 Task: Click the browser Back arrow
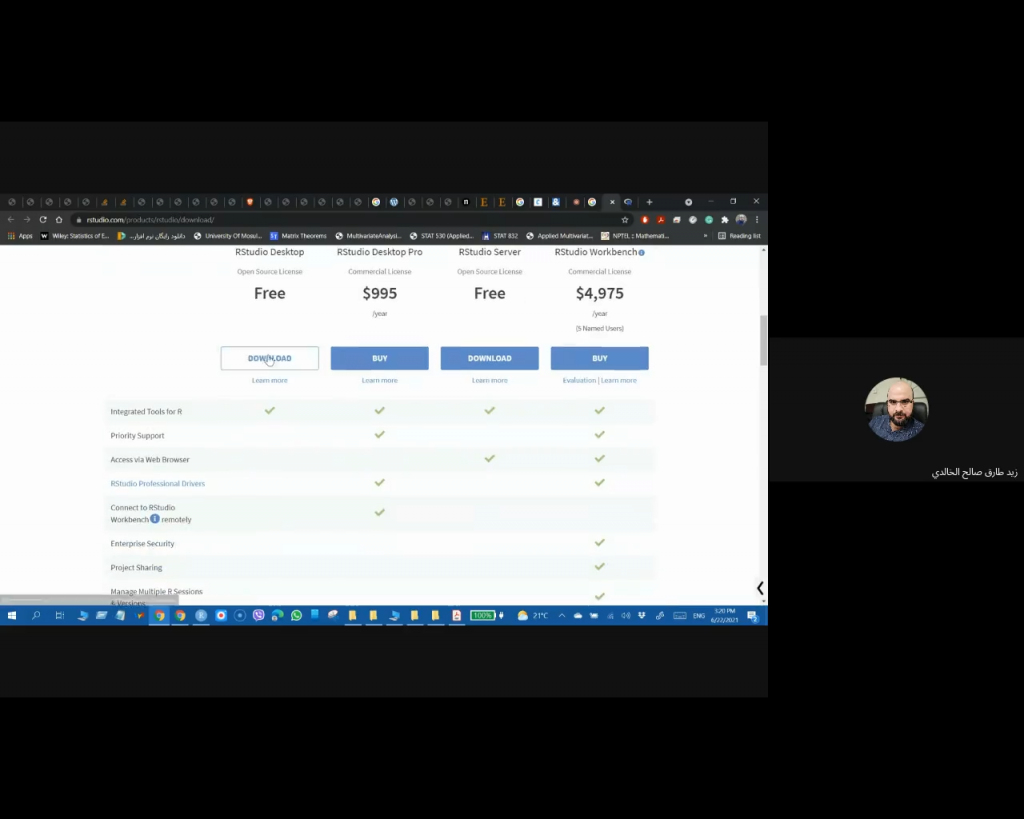(x=11, y=220)
